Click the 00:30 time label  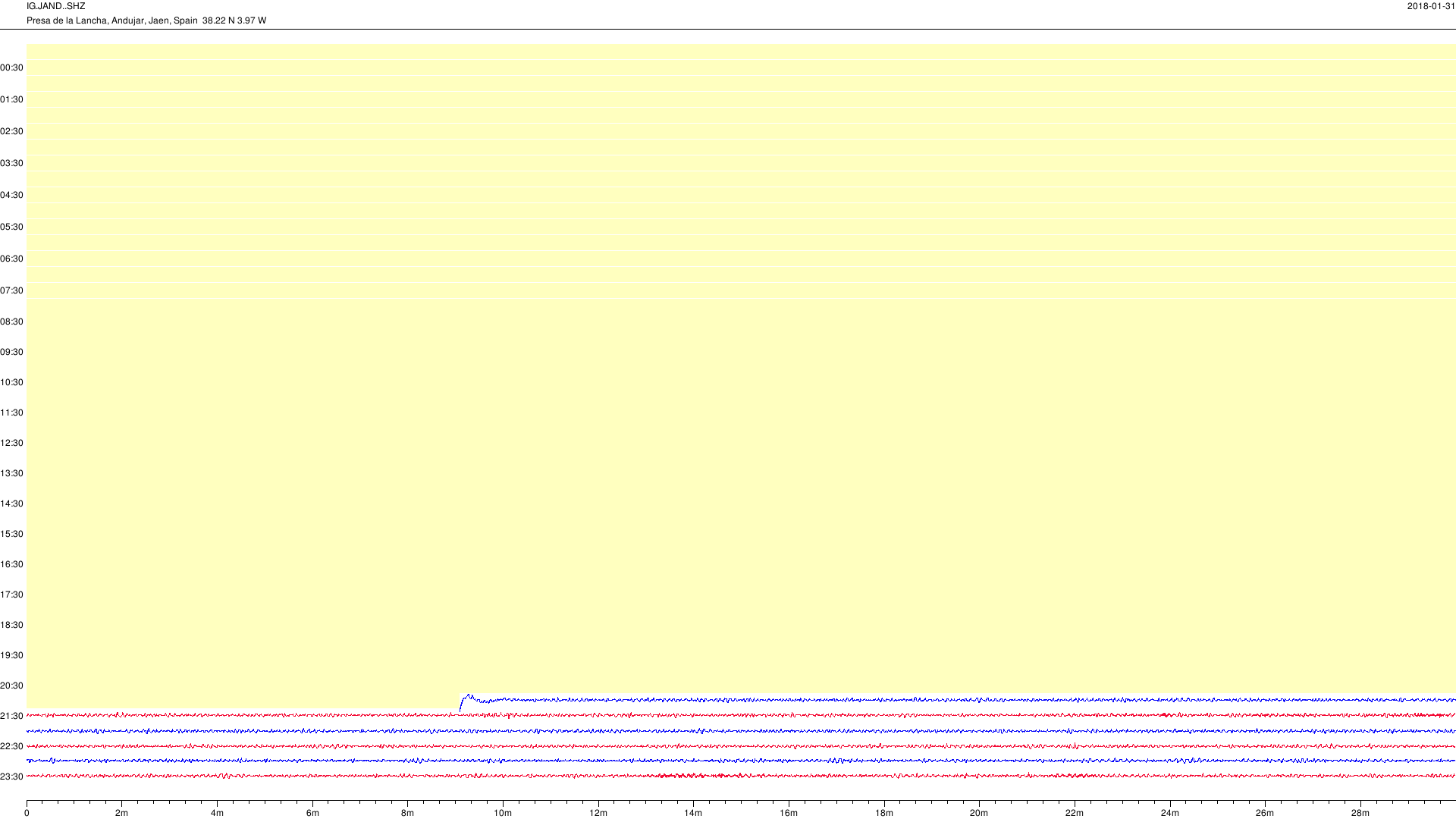[x=11, y=67]
